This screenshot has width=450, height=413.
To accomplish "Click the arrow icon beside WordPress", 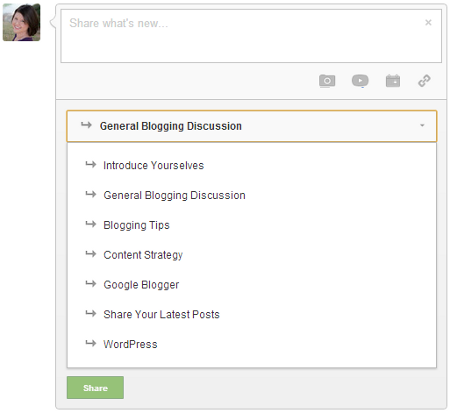I will coord(91,343).
